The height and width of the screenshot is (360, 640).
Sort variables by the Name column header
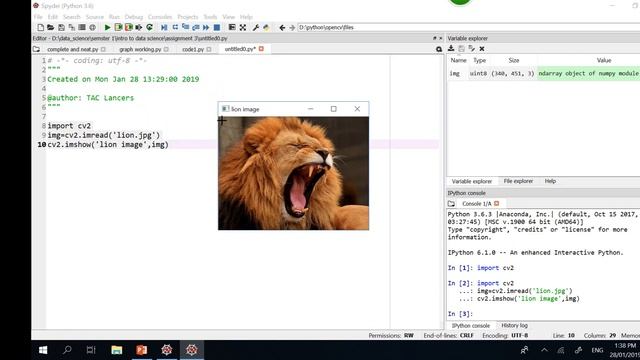tap(458, 60)
